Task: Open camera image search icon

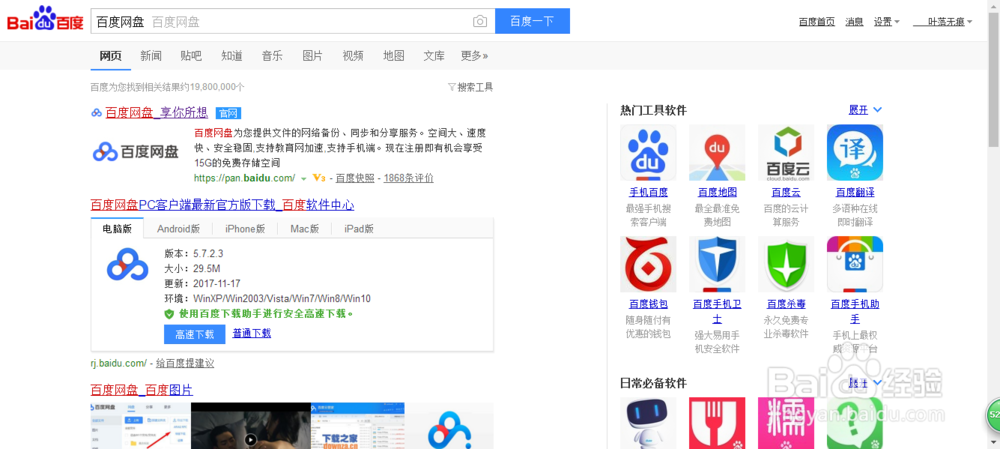Action: point(480,22)
